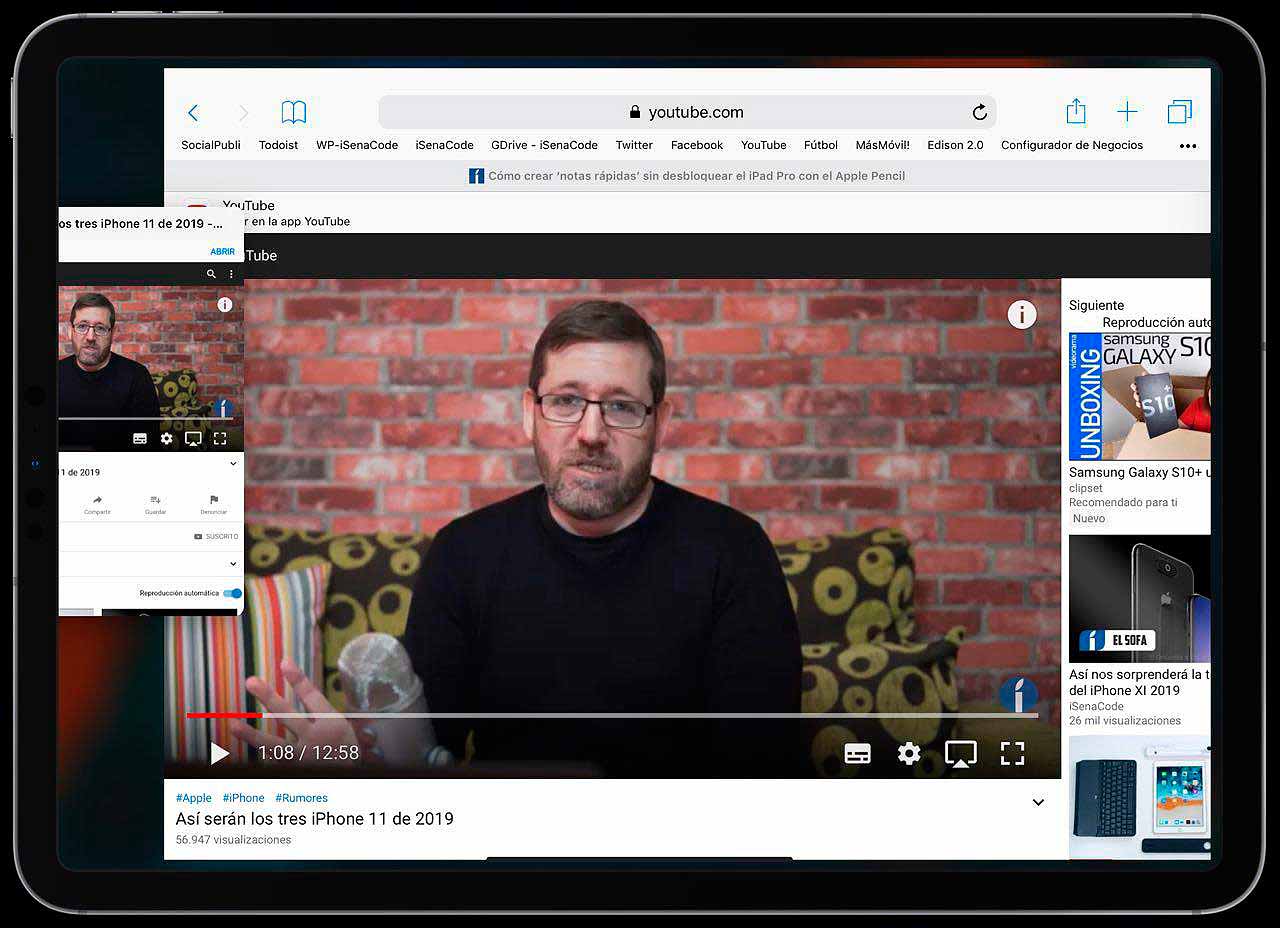Enter fullscreen in the main player
The width and height of the screenshot is (1280, 928).
coord(1013,753)
